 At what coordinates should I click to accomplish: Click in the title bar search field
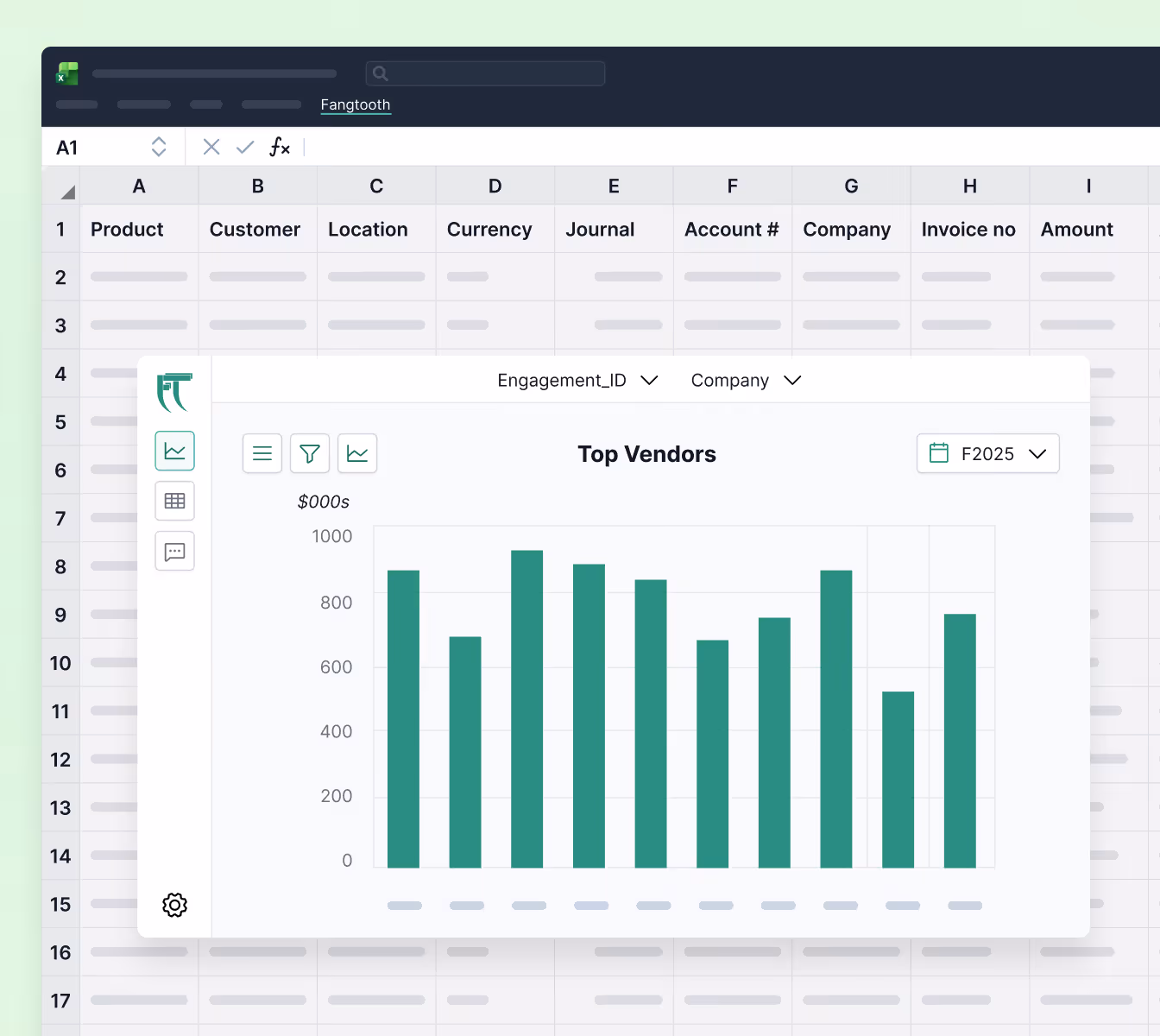(x=485, y=73)
